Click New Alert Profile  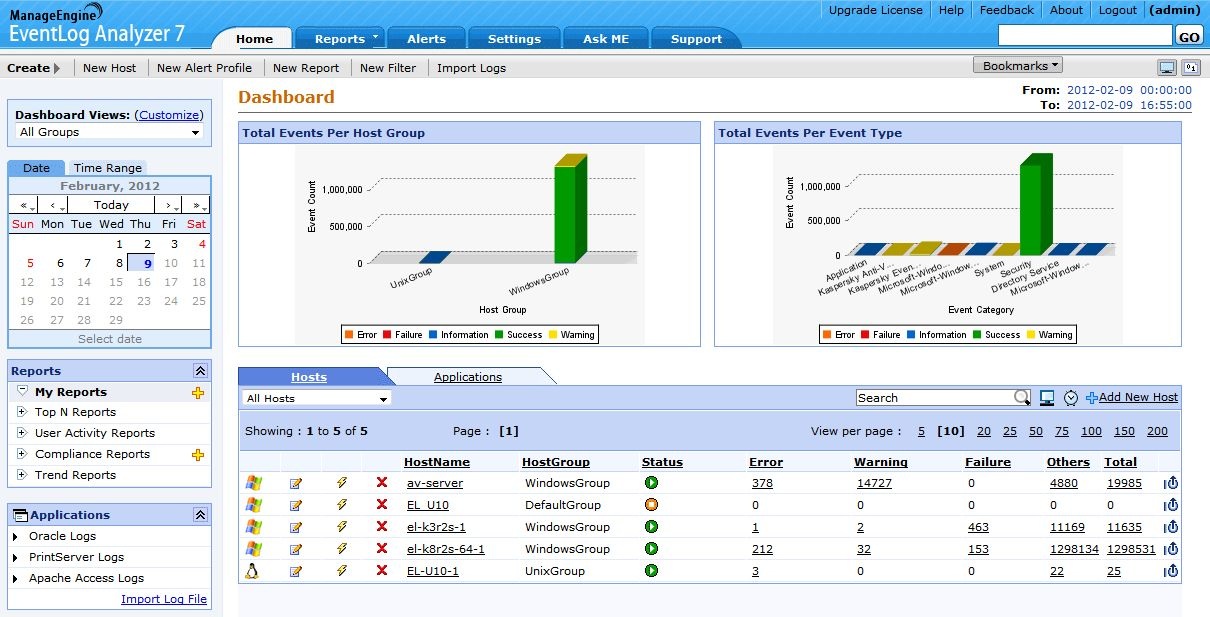[204, 68]
